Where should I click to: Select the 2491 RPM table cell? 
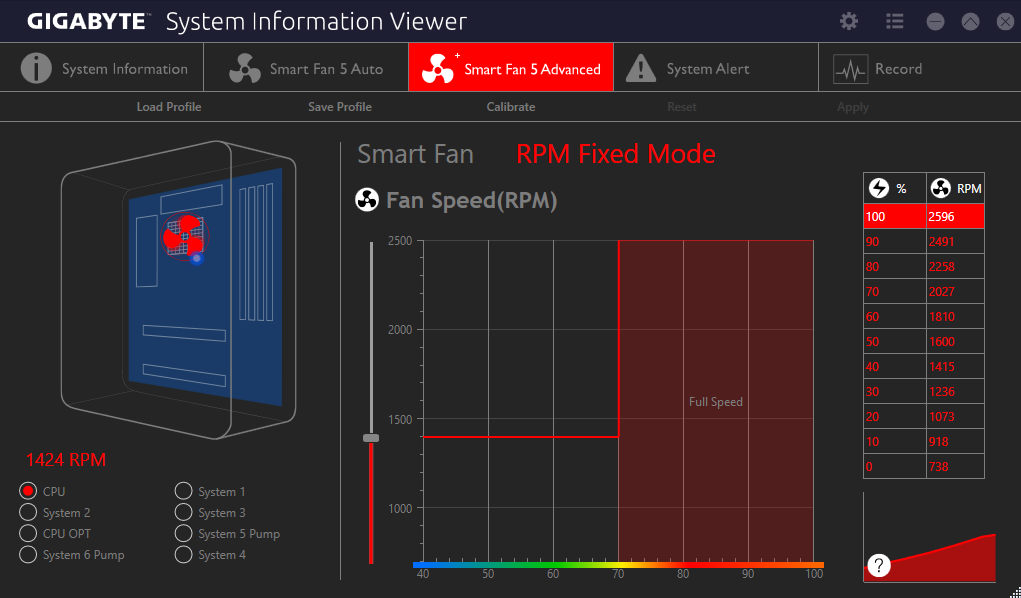tap(955, 241)
